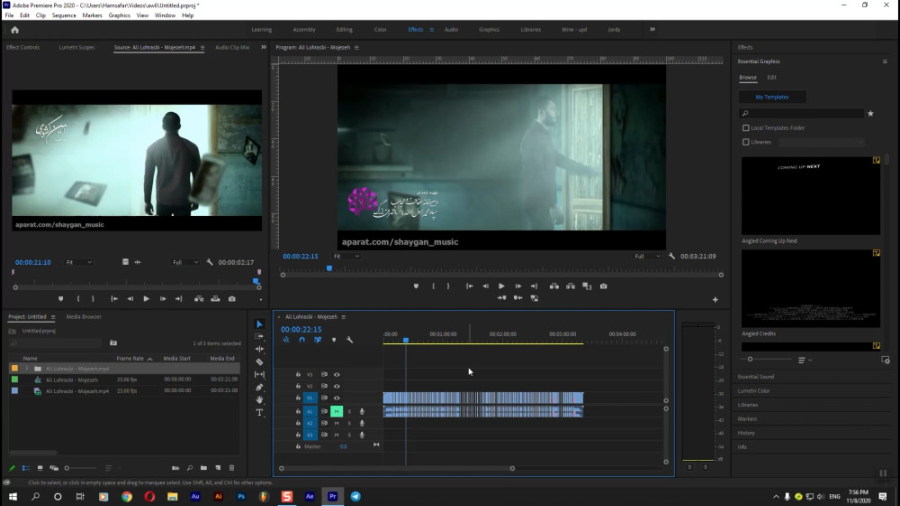The image size is (900, 506).
Task: Go to the Home screen
Action: [x=15, y=30]
